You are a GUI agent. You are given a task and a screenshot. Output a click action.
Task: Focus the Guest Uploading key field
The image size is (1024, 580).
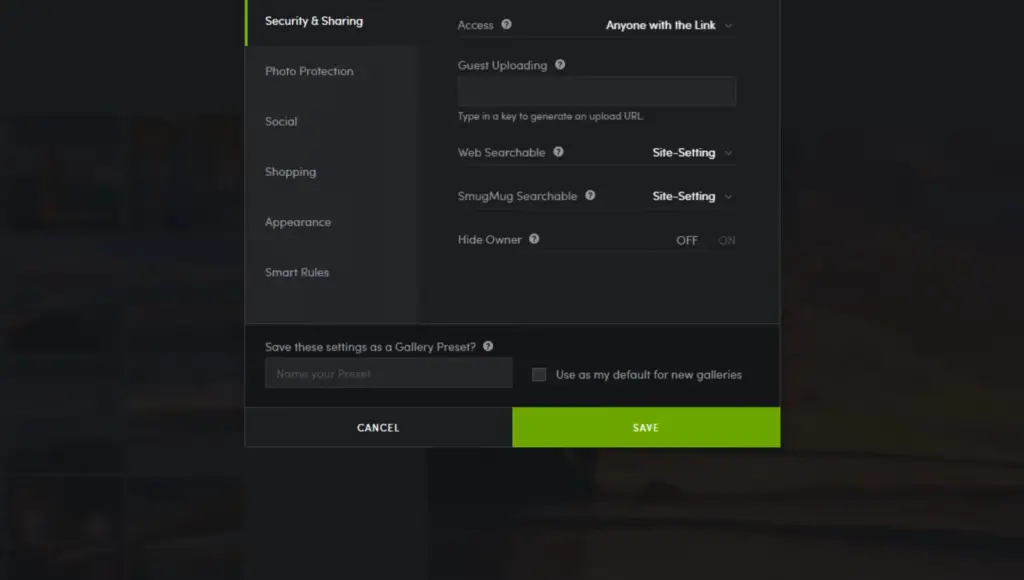597,92
